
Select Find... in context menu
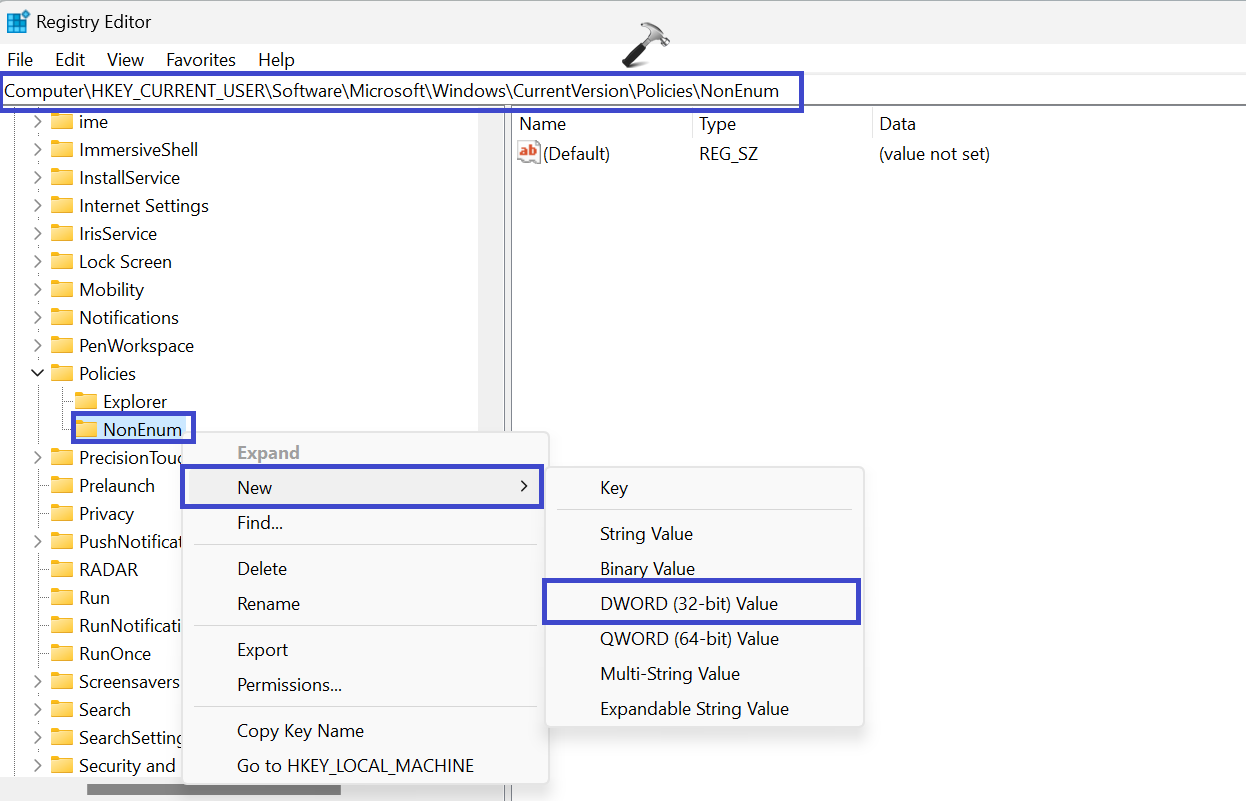(365, 523)
